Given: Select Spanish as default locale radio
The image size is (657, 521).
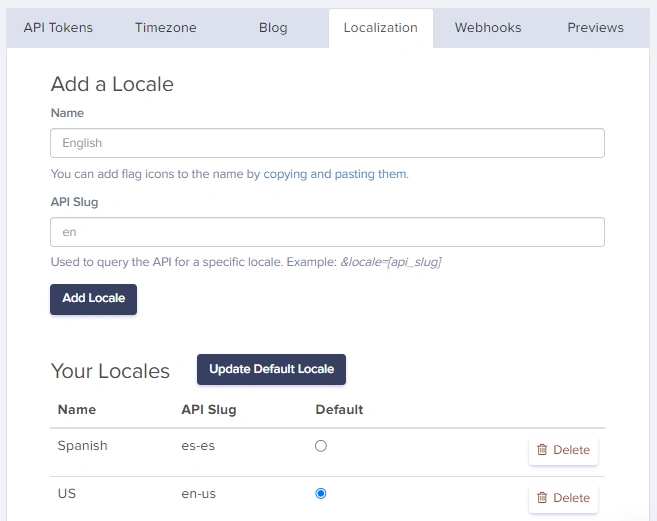Looking at the screenshot, I should coord(321,446).
